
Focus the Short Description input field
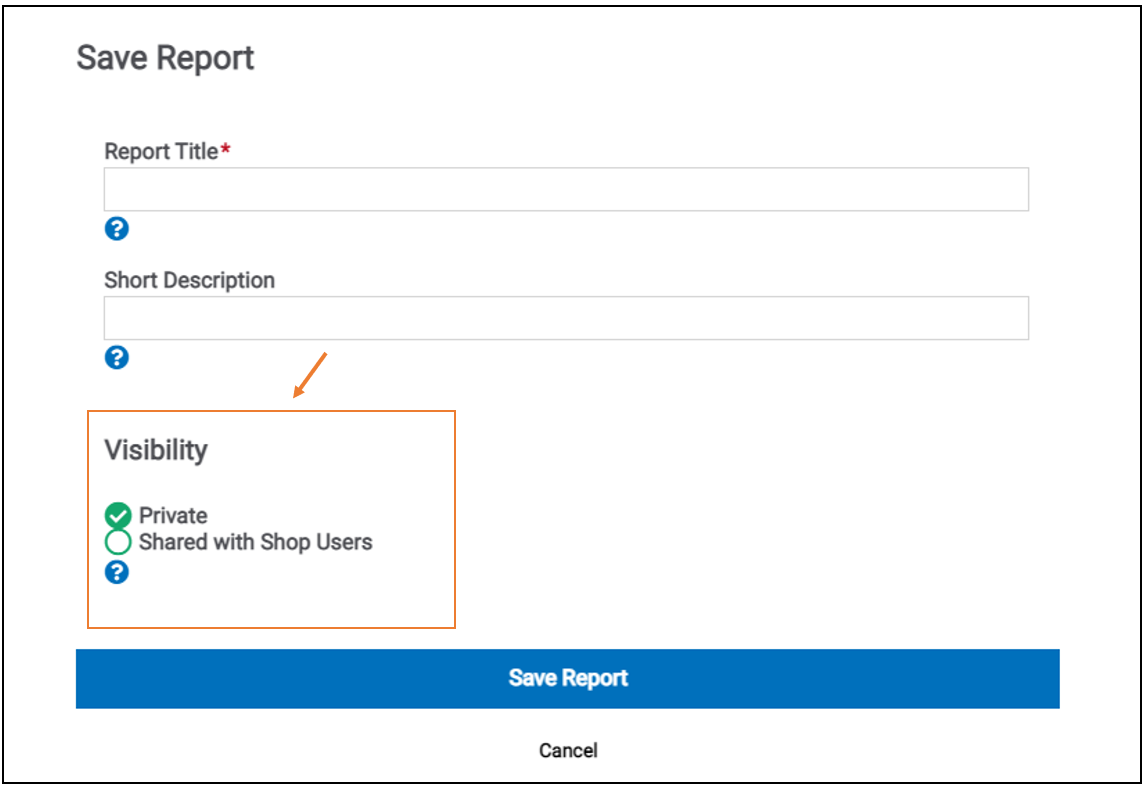[x=566, y=318]
